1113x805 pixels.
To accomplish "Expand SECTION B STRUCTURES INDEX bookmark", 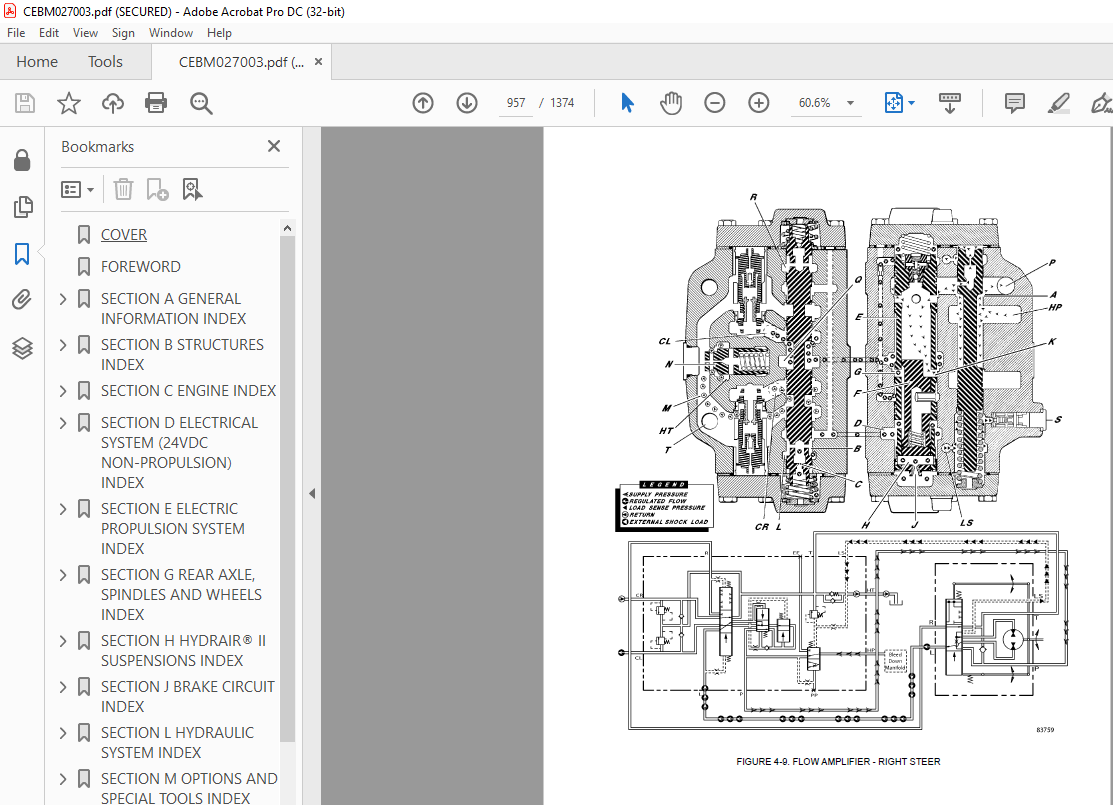I will (63, 345).
